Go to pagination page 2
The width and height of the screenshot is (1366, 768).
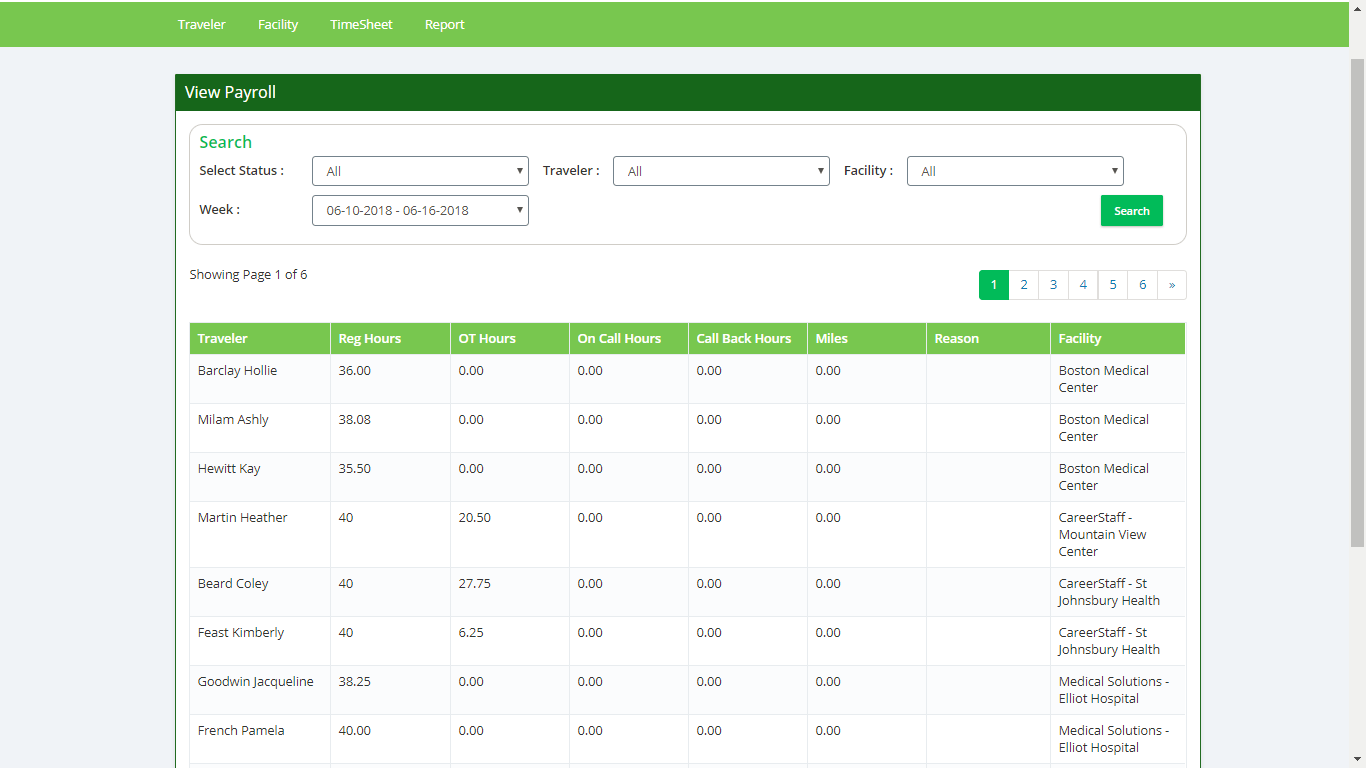point(1023,285)
